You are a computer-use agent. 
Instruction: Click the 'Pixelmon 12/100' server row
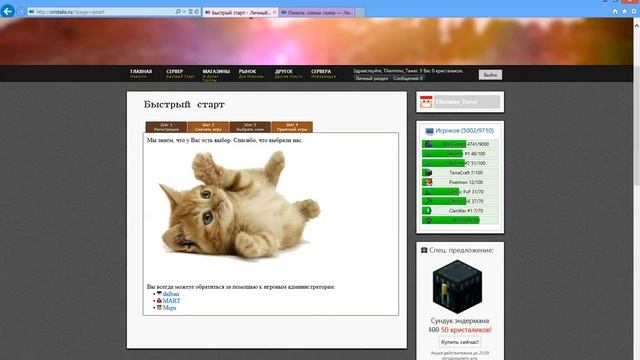point(460,182)
